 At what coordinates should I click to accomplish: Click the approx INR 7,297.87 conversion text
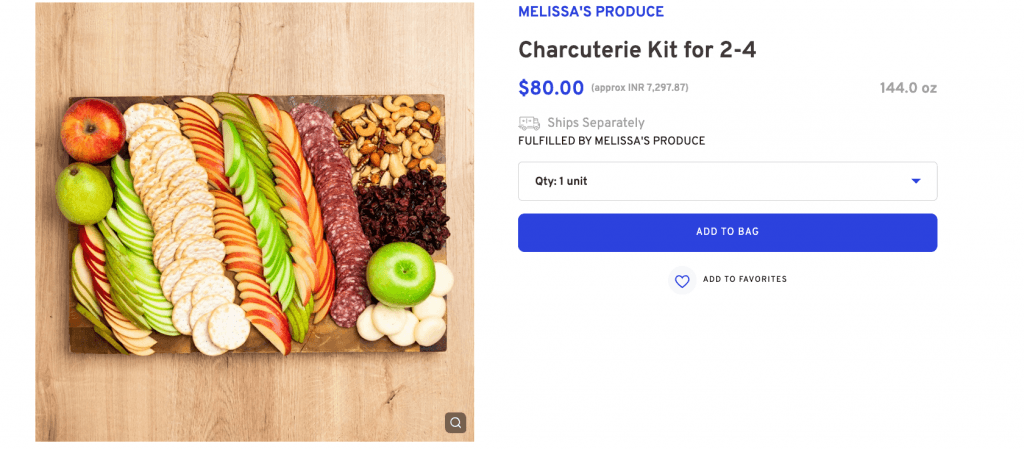tap(639, 88)
